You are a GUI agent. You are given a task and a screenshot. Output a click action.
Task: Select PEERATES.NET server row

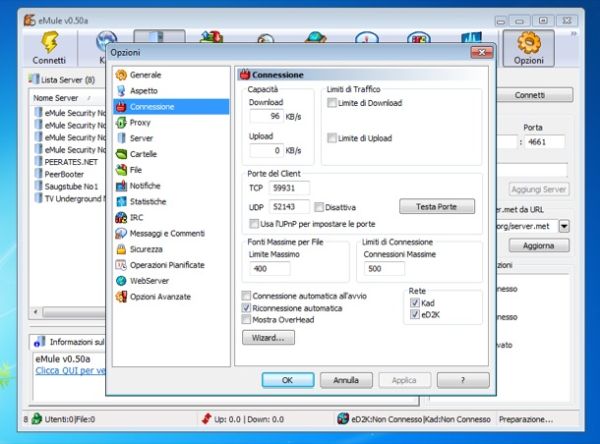(71, 162)
